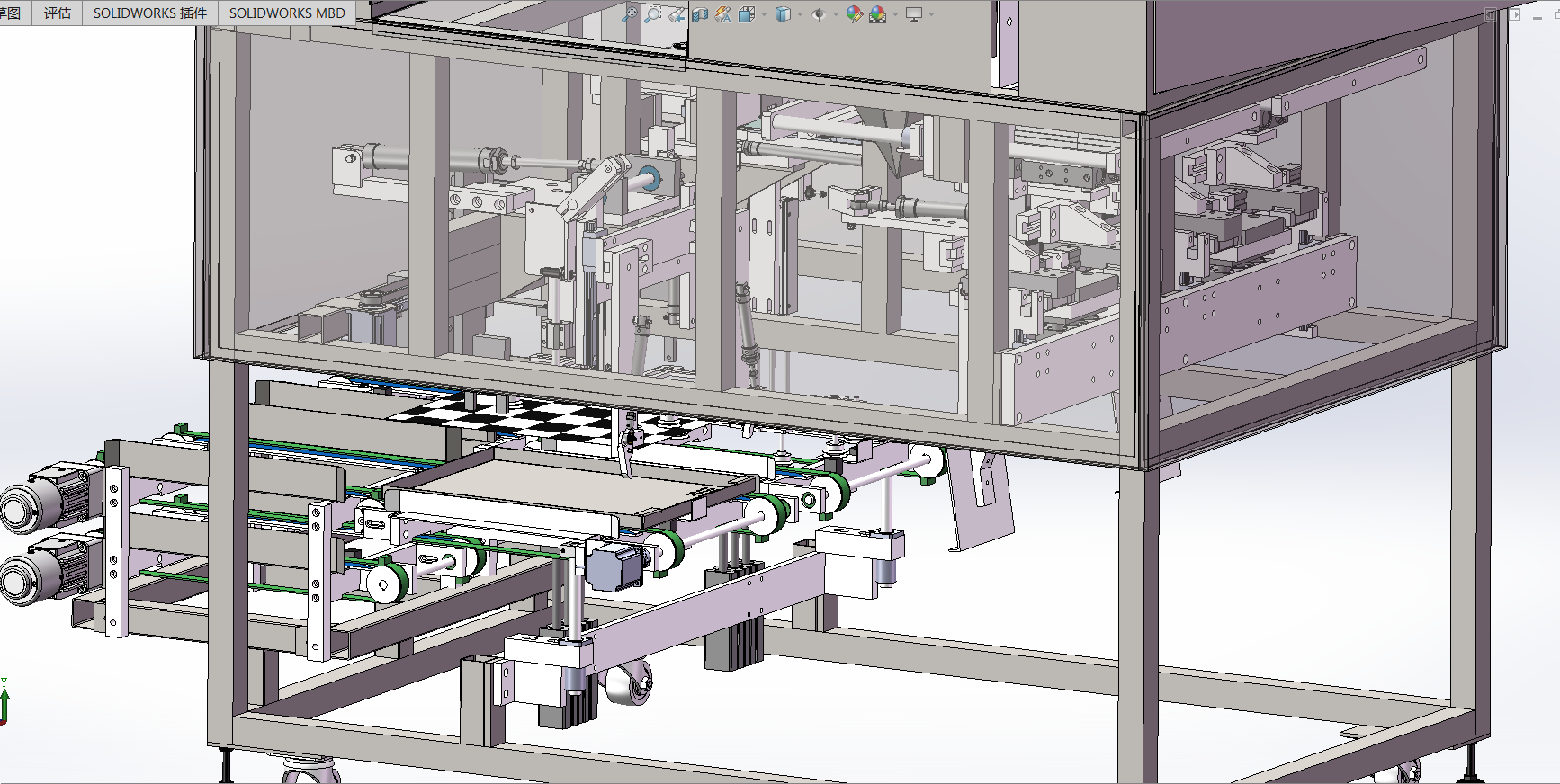Click the Zoom to Fit icon
Screen dimensions: 1560x784
[630, 13]
